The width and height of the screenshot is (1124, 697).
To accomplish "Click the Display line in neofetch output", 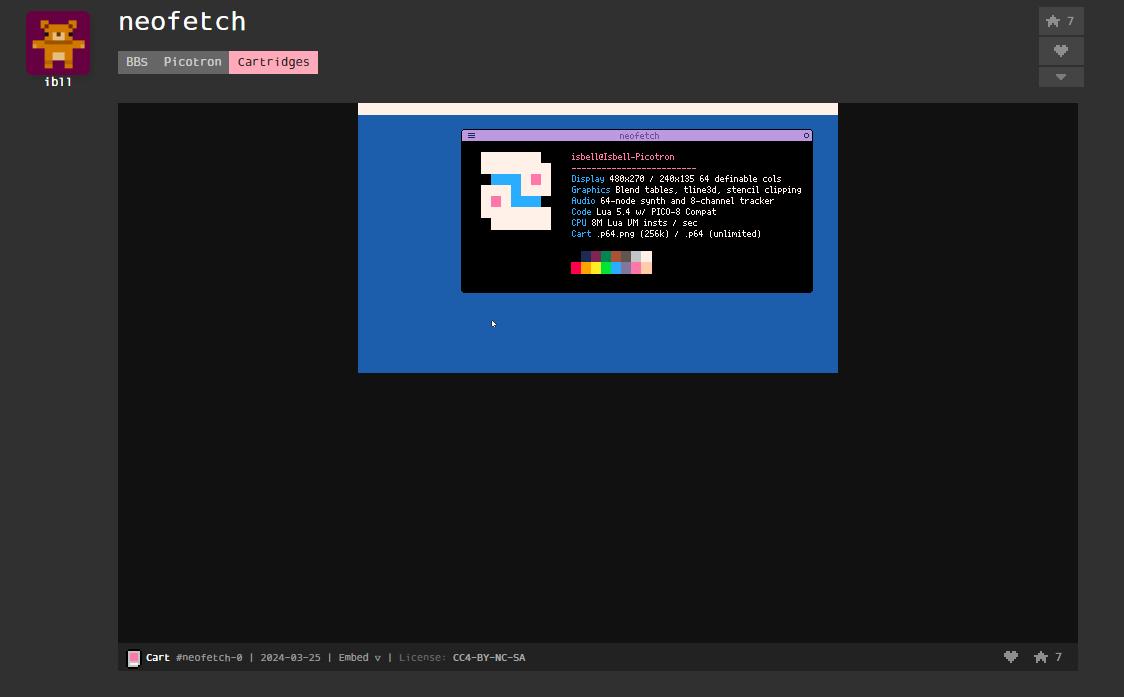I will pyautogui.click(x=676, y=179).
